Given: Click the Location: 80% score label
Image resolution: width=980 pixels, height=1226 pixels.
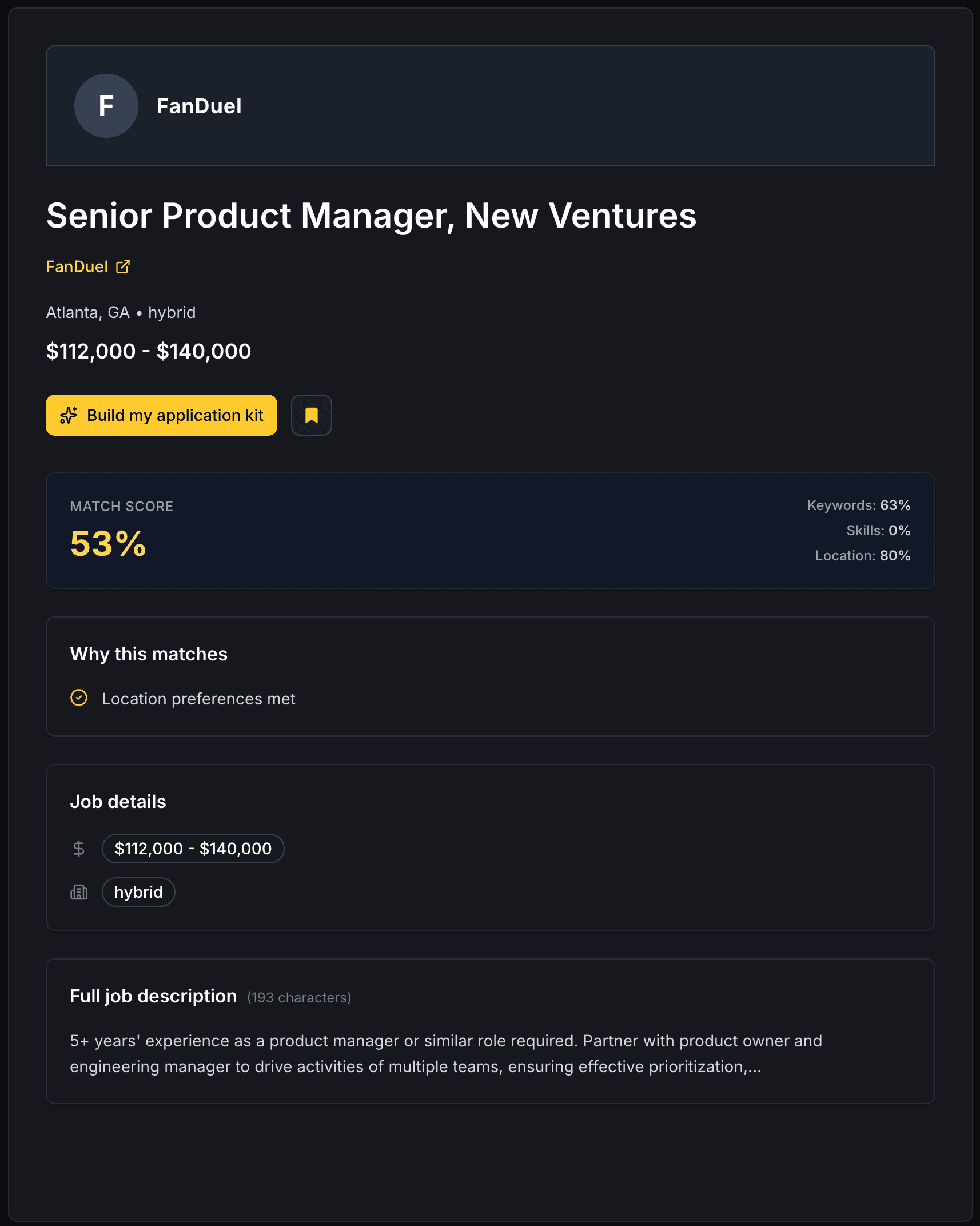Looking at the screenshot, I should (x=862, y=556).
